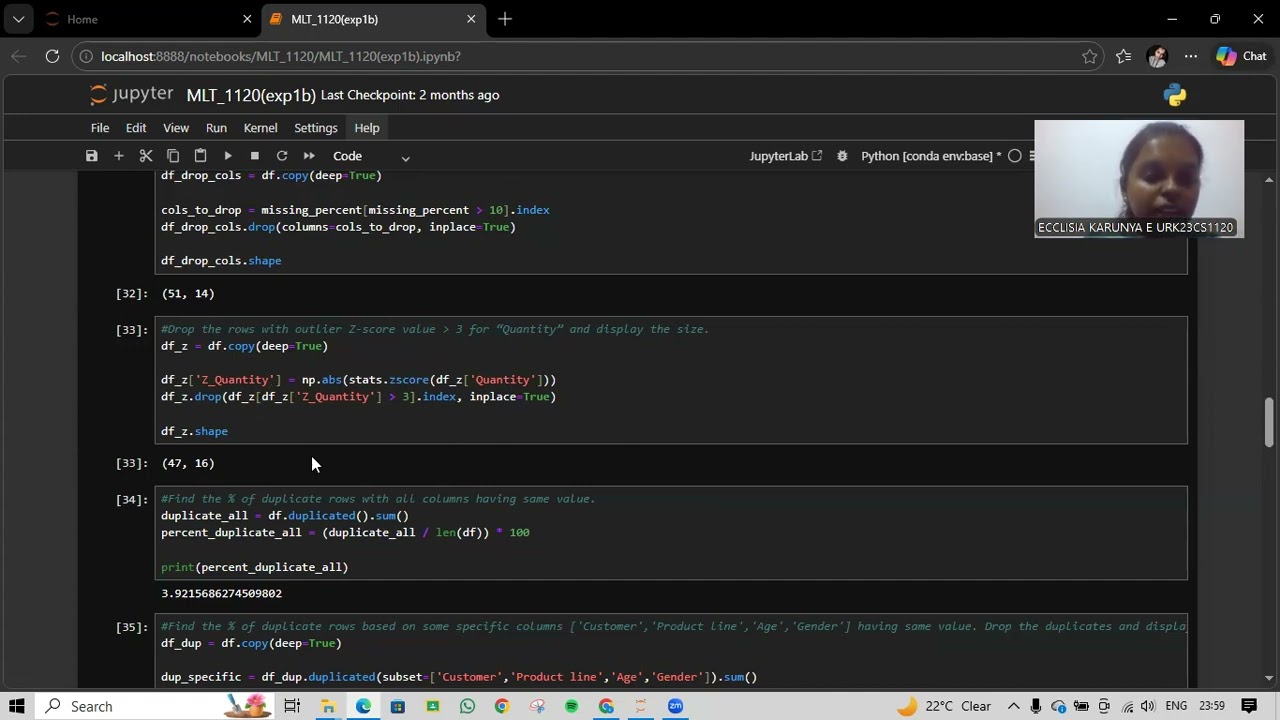Viewport: 1280px width, 720px height.
Task: Cut the selected cell using scissors icon
Action: (x=146, y=156)
